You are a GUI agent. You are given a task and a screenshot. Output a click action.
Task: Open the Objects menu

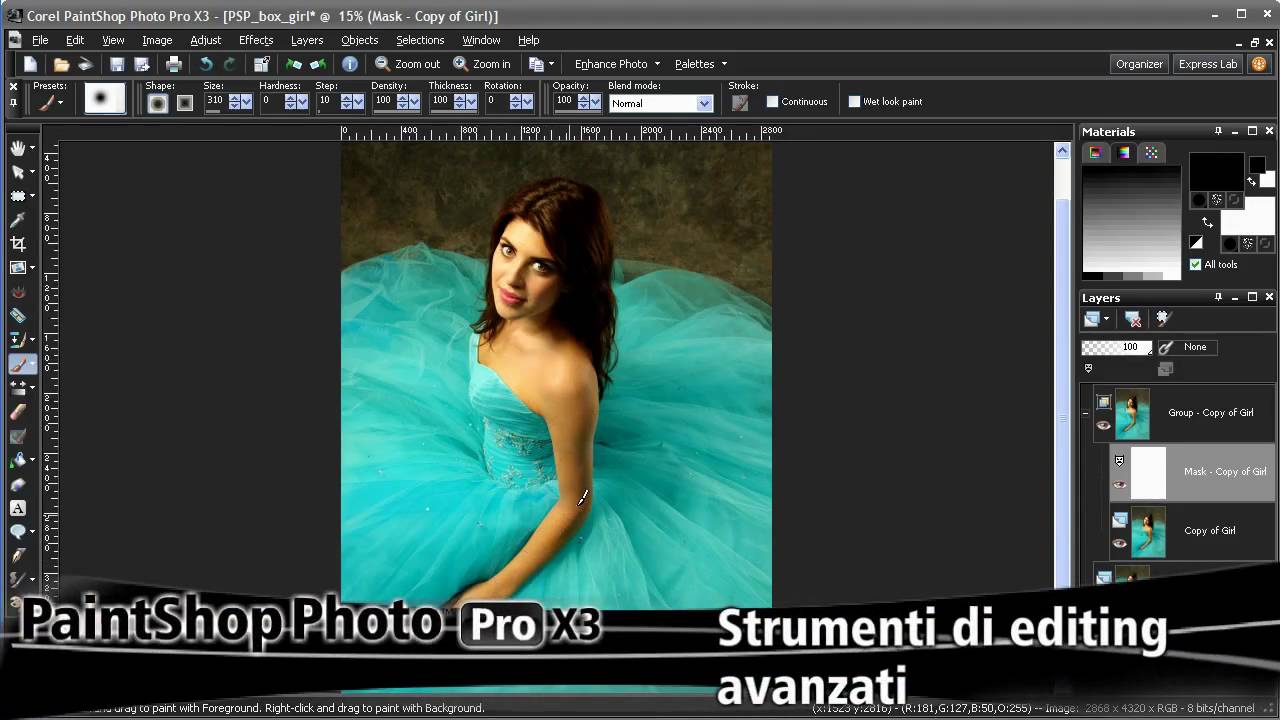click(x=359, y=40)
